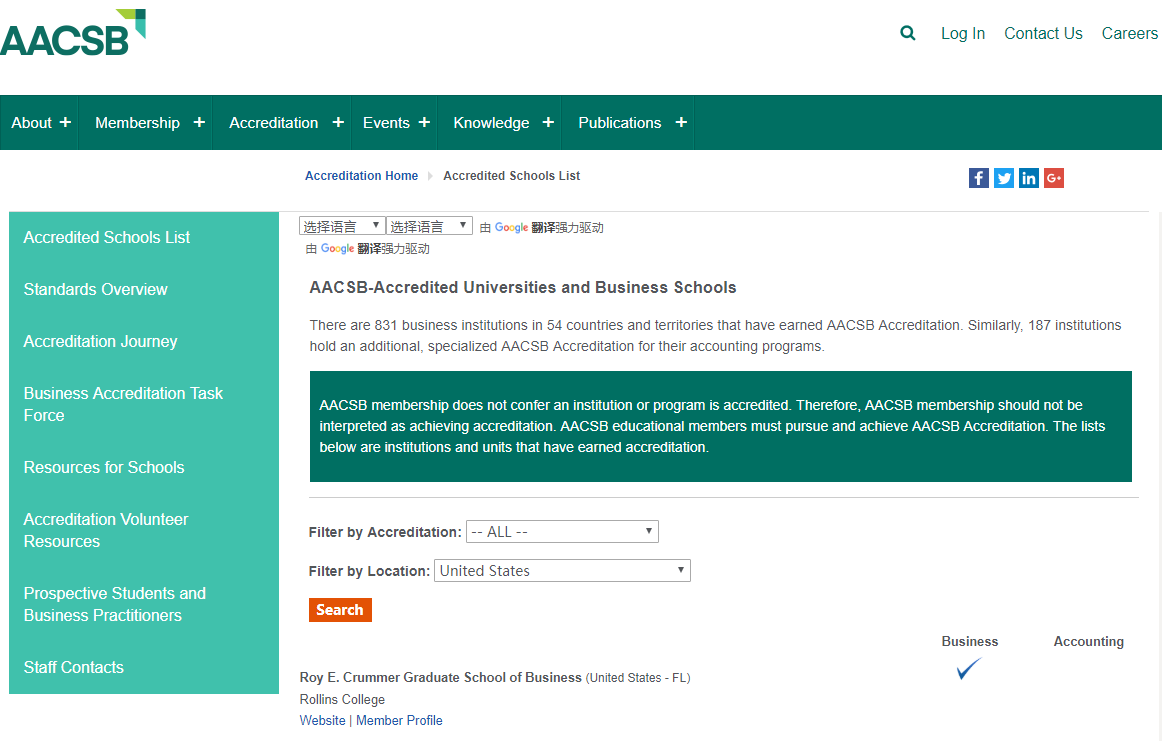This screenshot has height=741, width=1162.
Task: Open Resources for Schools sidebar item
Action: (104, 468)
